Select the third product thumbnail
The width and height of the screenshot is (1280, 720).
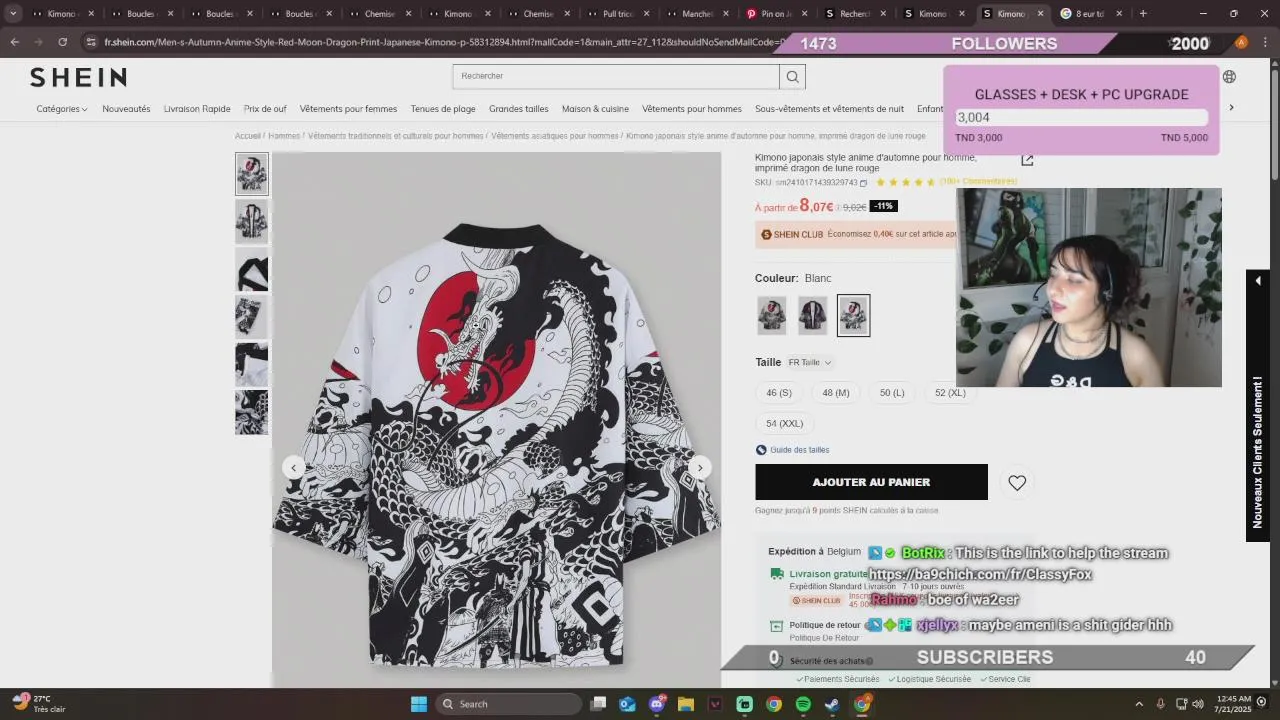click(252, 270)
